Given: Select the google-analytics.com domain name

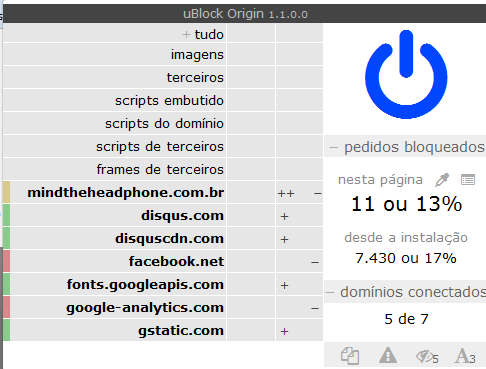Looking at the screenshot, I should click(145, 308).
